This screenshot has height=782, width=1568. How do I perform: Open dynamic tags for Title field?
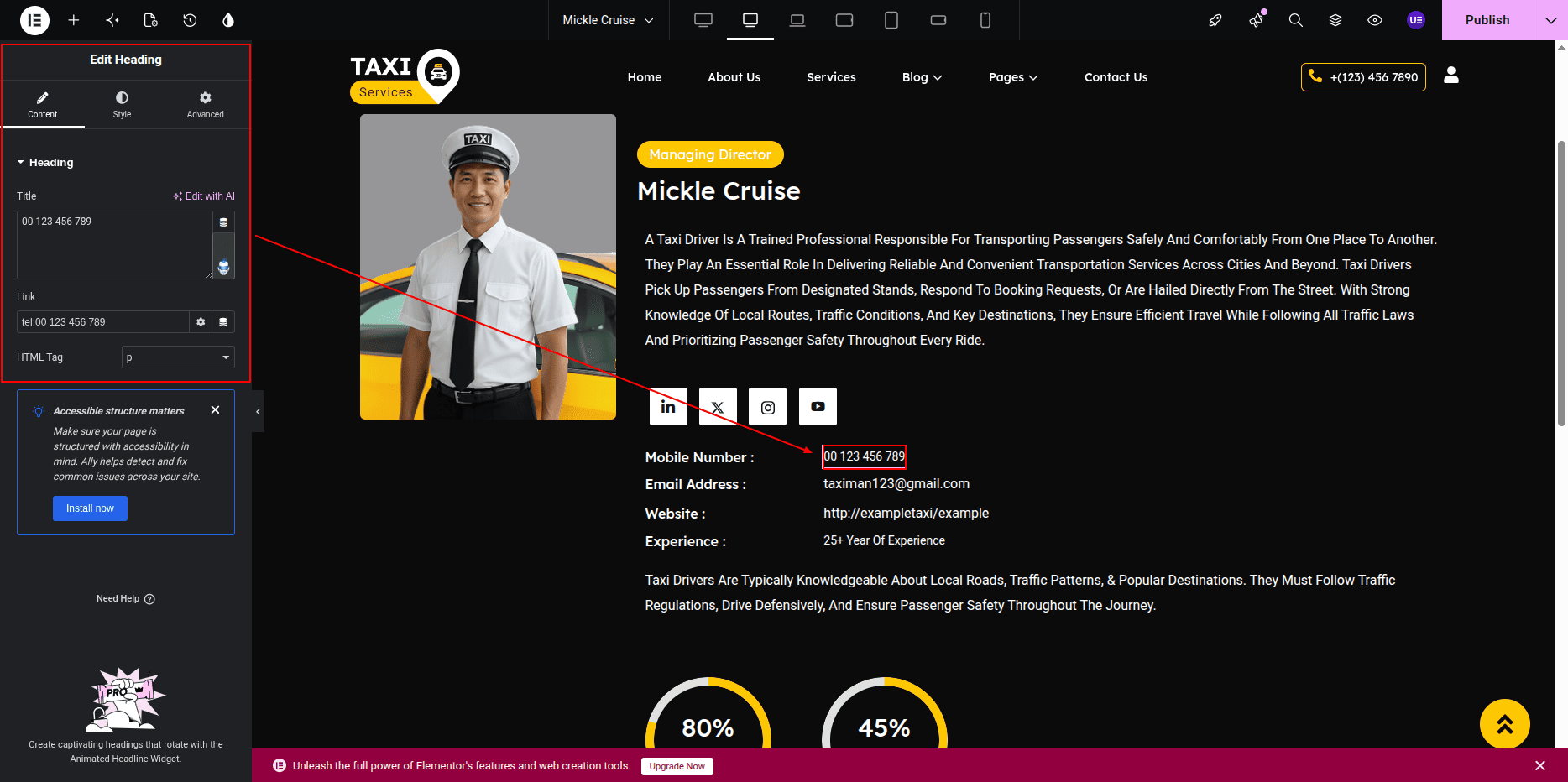tap(223, 222)
